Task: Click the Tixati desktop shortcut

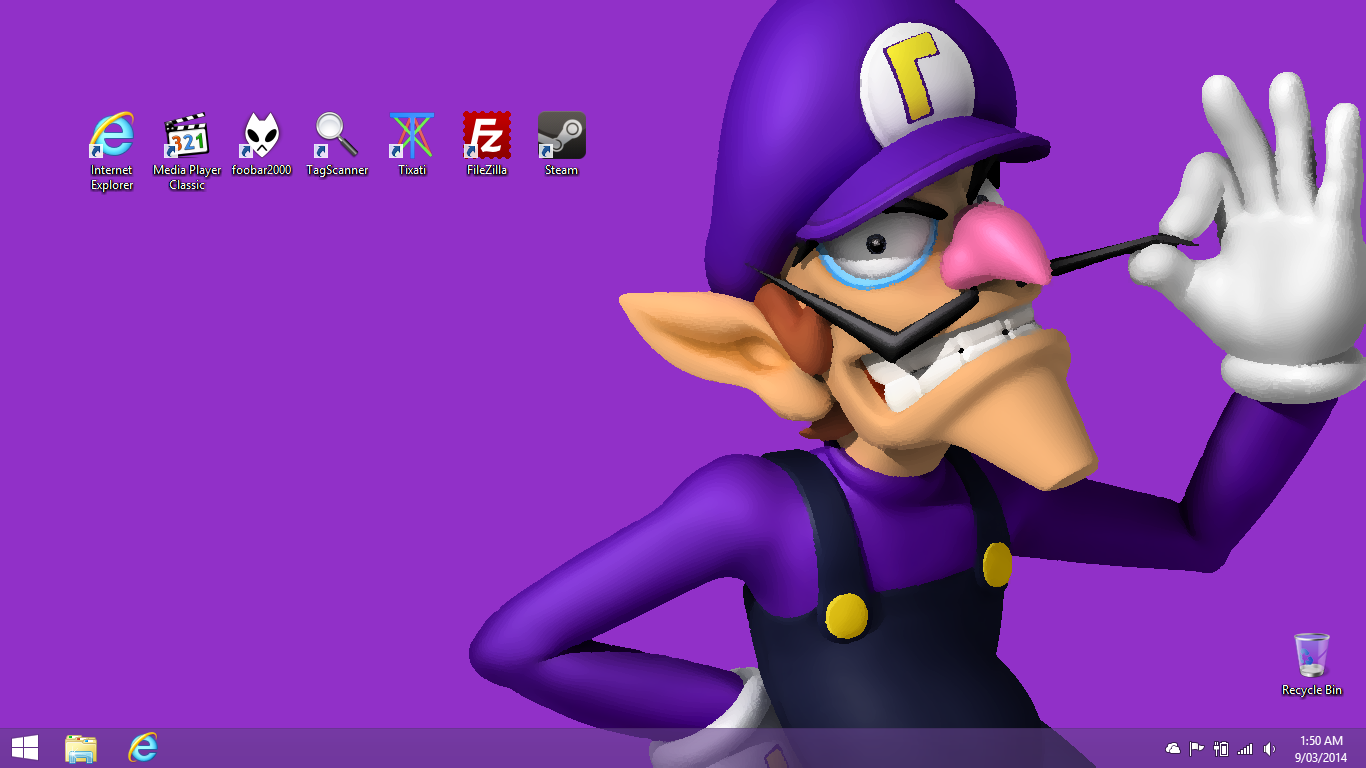Action: (x=412, y=135)
